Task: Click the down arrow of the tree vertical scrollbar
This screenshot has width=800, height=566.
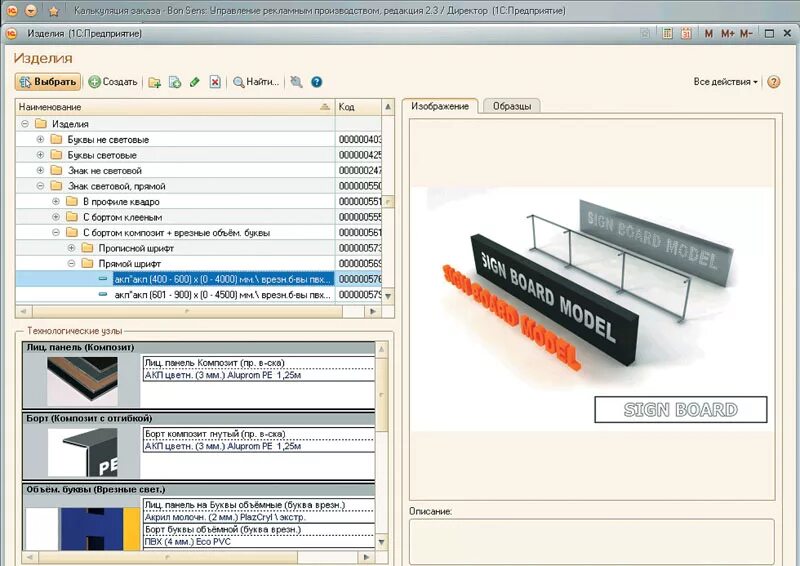Action: tap(388, 296)
